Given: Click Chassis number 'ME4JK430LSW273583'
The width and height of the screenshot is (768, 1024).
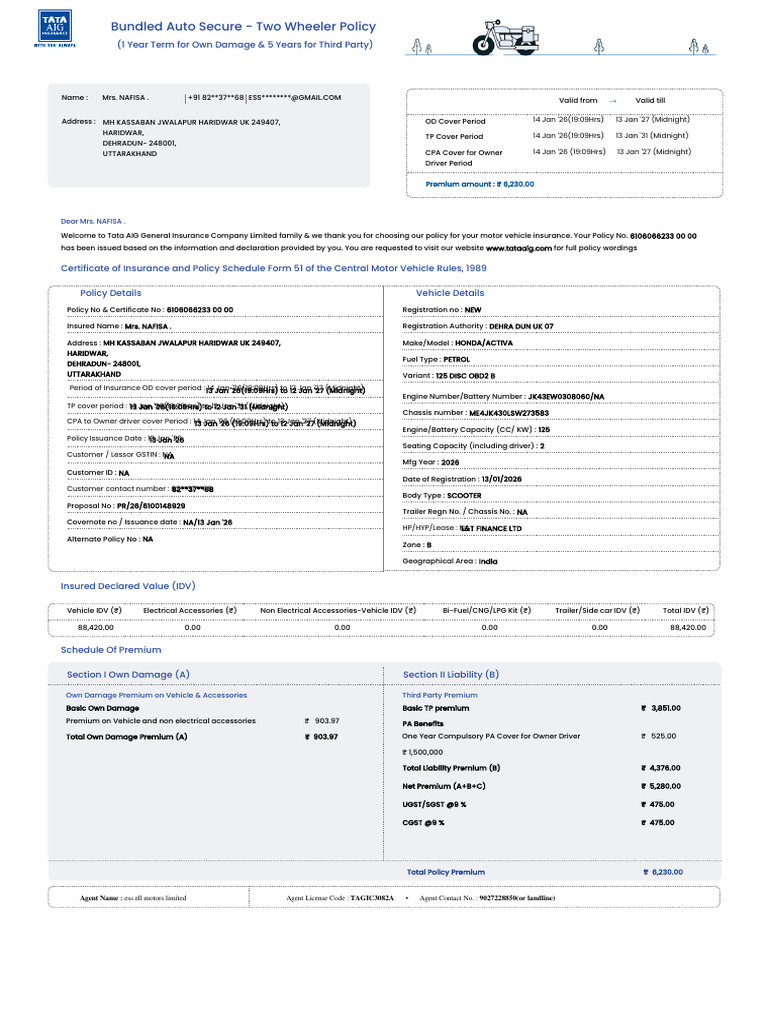Looking at the screenshot, I should tap(509, 413).
